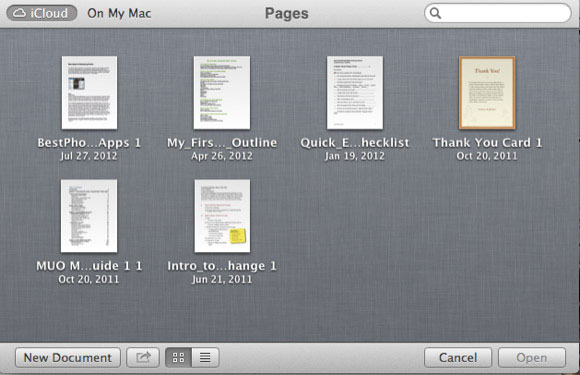Switch to the iCloud tab
This screenshot has height=375, width=580.
click(41, 13)
